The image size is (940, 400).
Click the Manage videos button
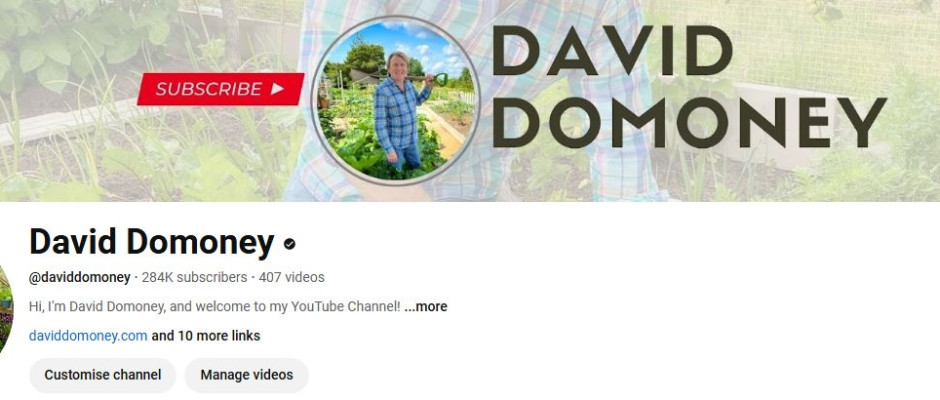point(246,375)
